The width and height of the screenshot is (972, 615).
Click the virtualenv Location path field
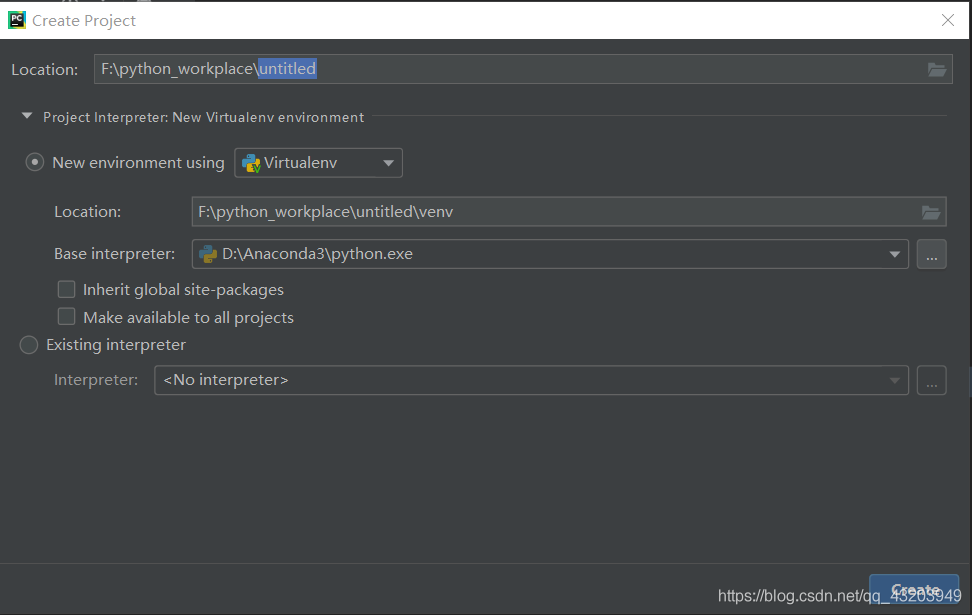pyautogui.click(x=550, y=212)
